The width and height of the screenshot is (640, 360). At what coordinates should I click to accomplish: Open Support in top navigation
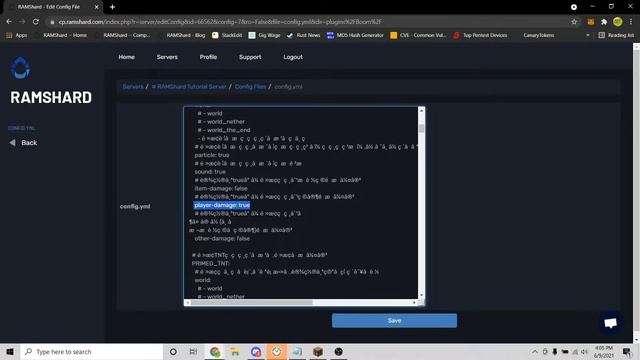click(x=250, y=57)
